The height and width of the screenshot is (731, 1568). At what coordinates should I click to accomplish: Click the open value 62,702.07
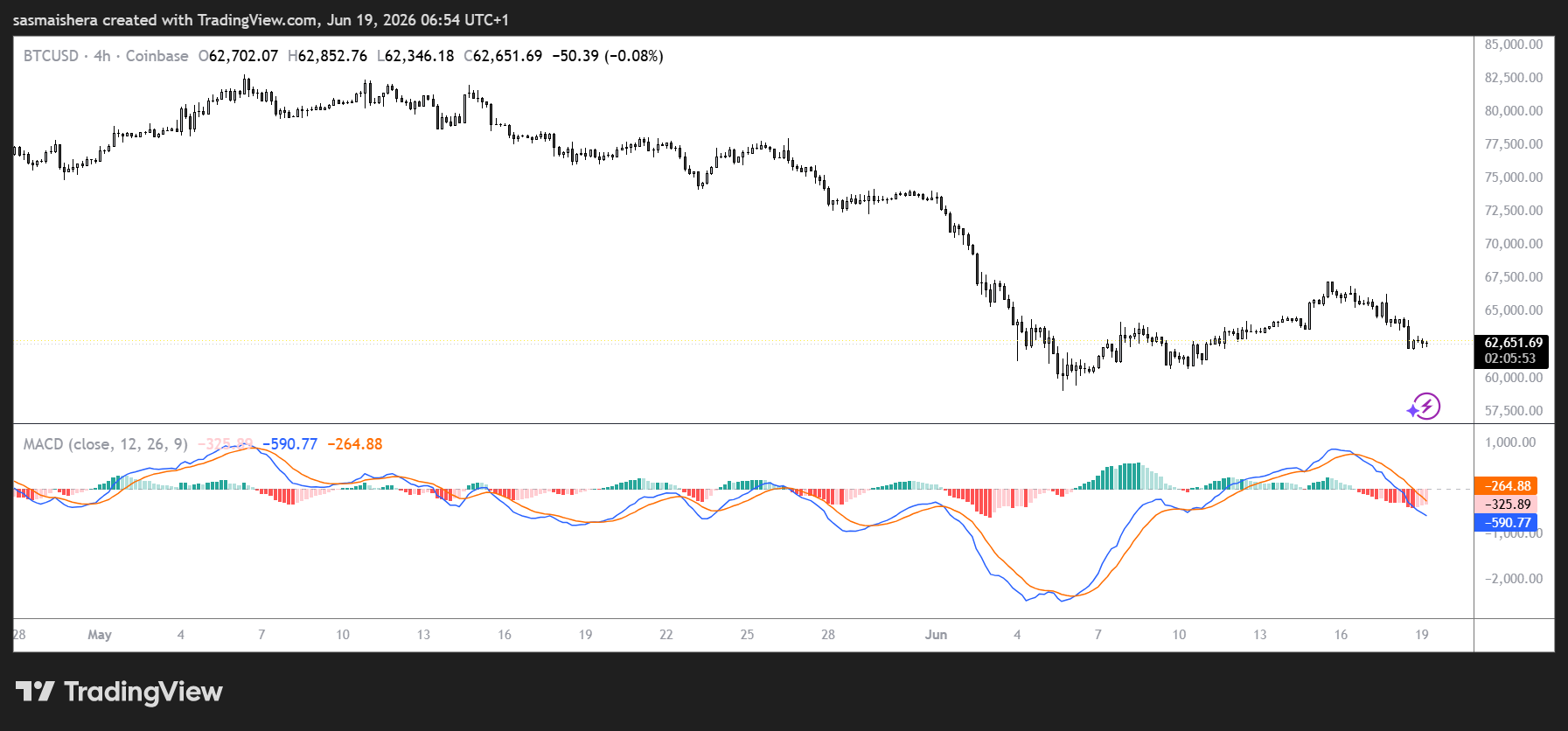pyautogui.click(x=243, y=56)
